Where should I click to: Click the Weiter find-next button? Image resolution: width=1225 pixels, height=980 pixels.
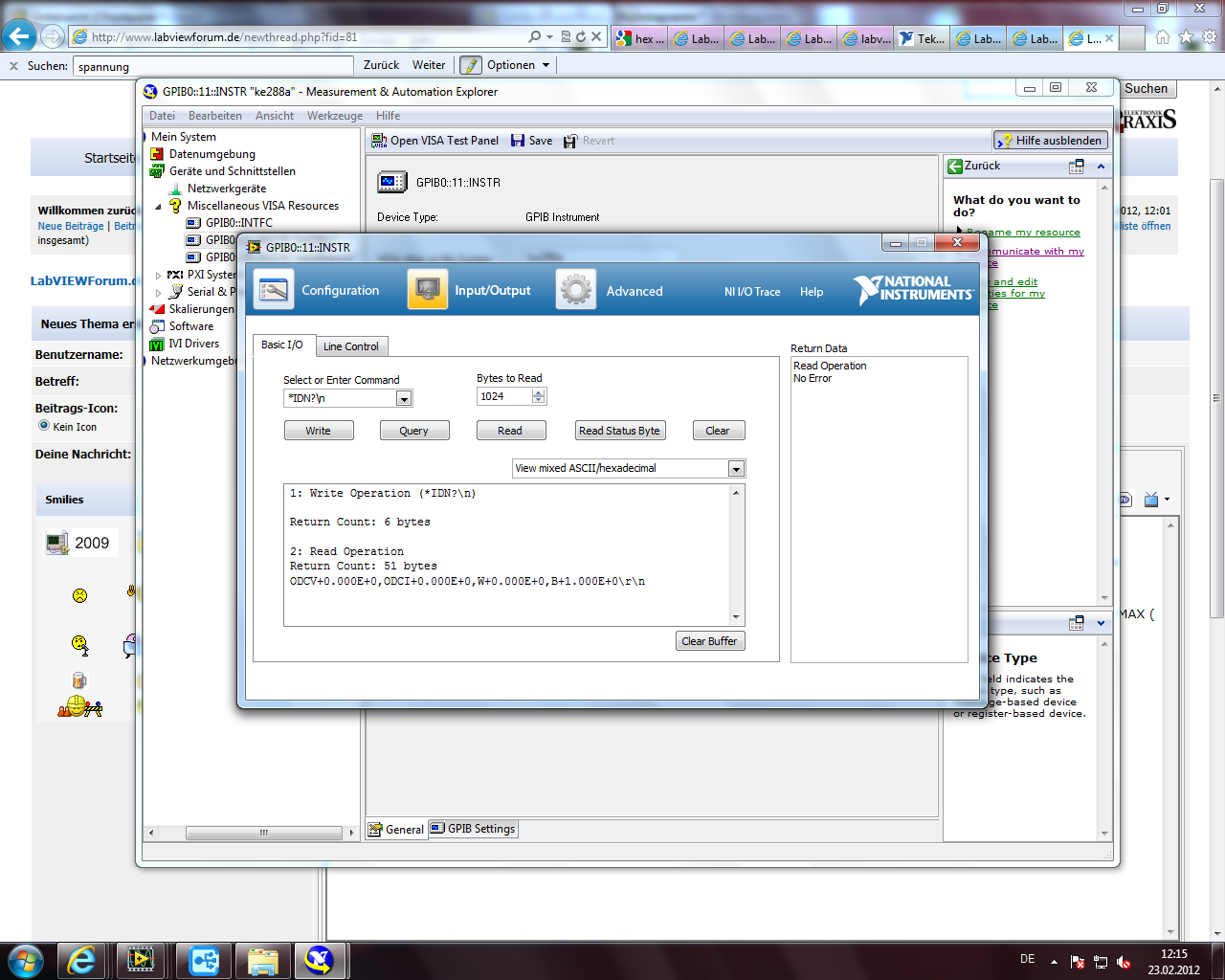(429, 65)
